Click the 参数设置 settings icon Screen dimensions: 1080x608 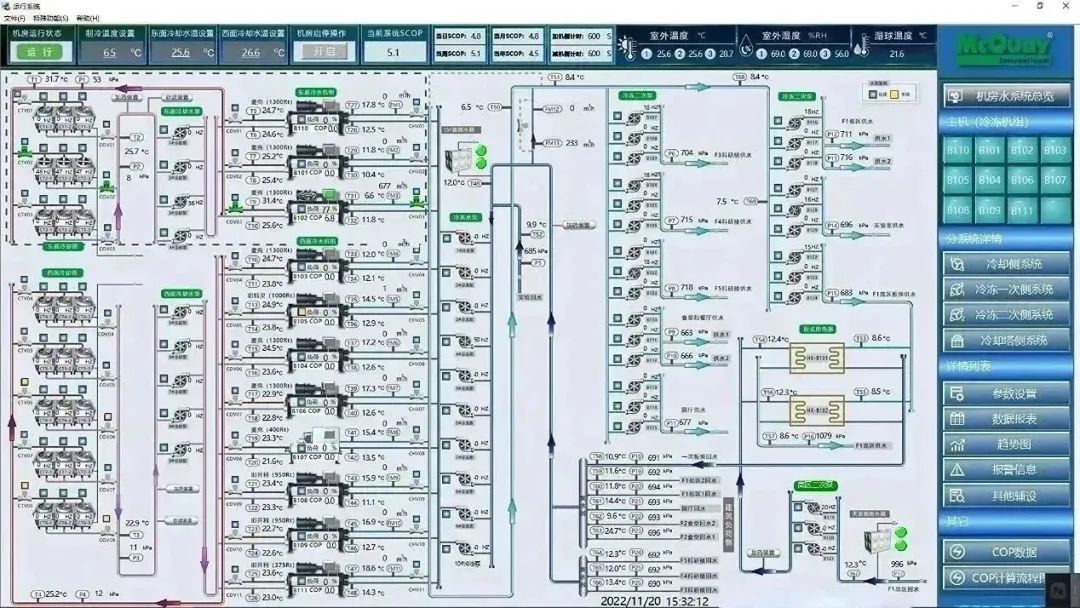tap(958, 393)
